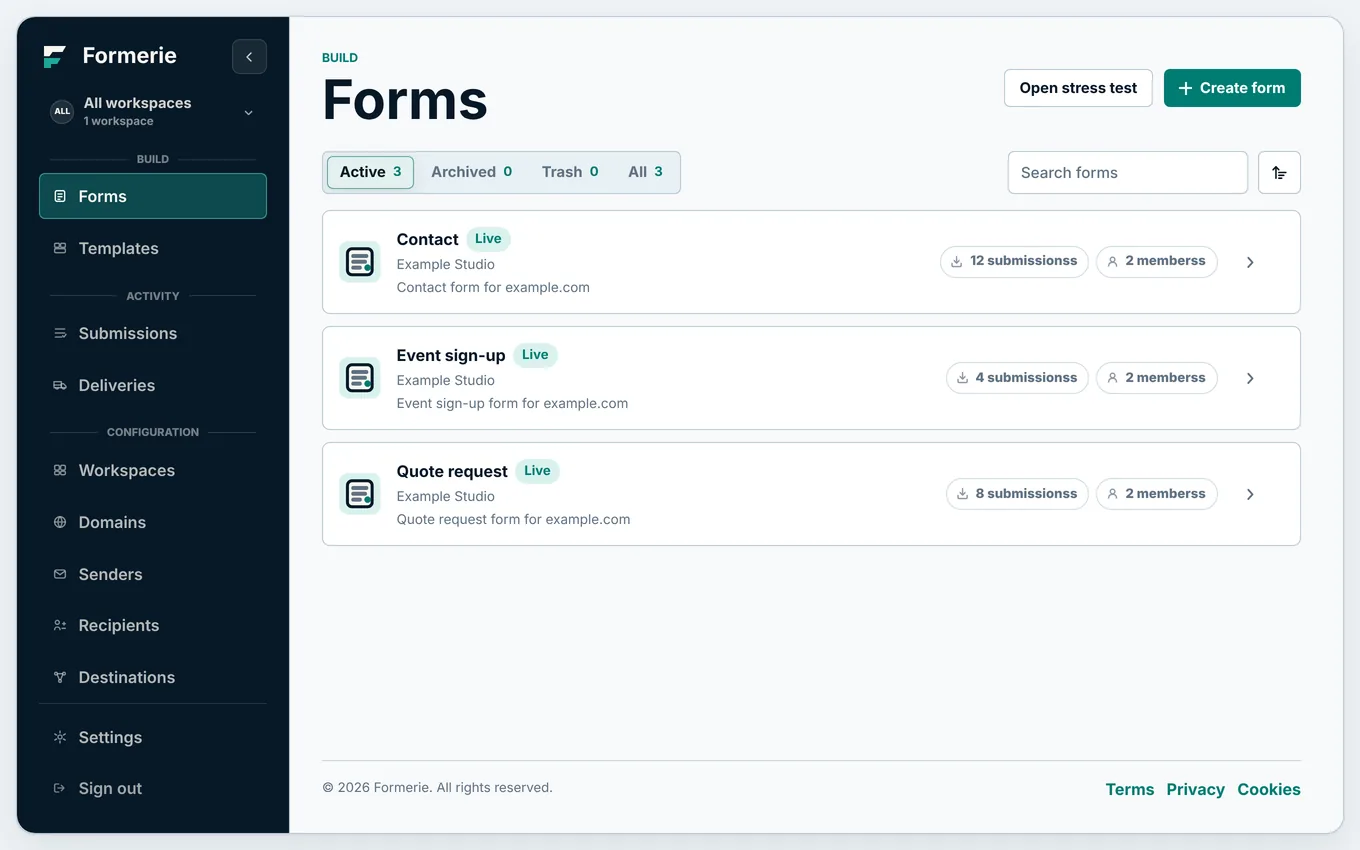
Task: Open the Privacy link in footer
Action: pos(1195,789)
